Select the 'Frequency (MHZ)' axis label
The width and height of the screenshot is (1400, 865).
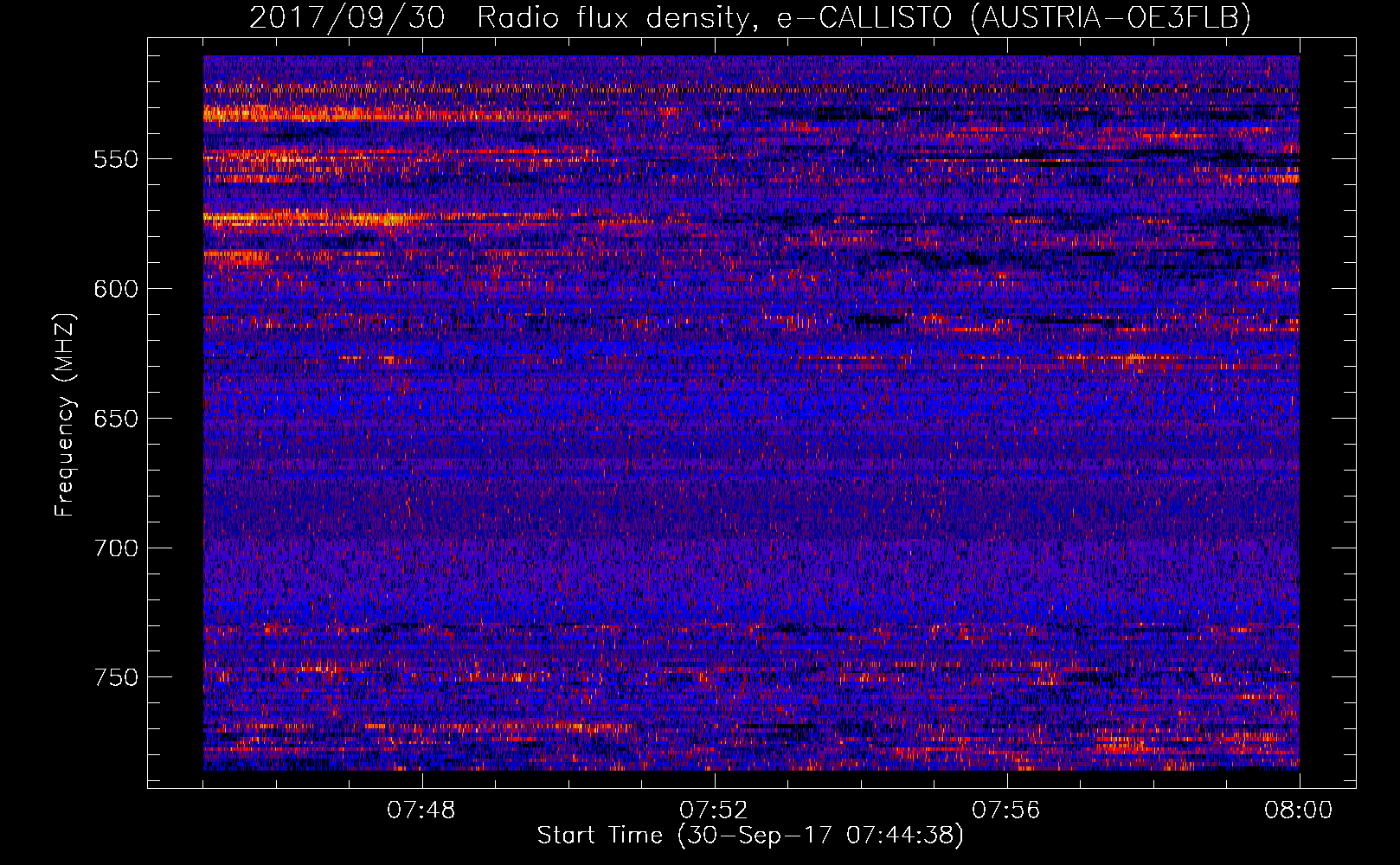65,415
